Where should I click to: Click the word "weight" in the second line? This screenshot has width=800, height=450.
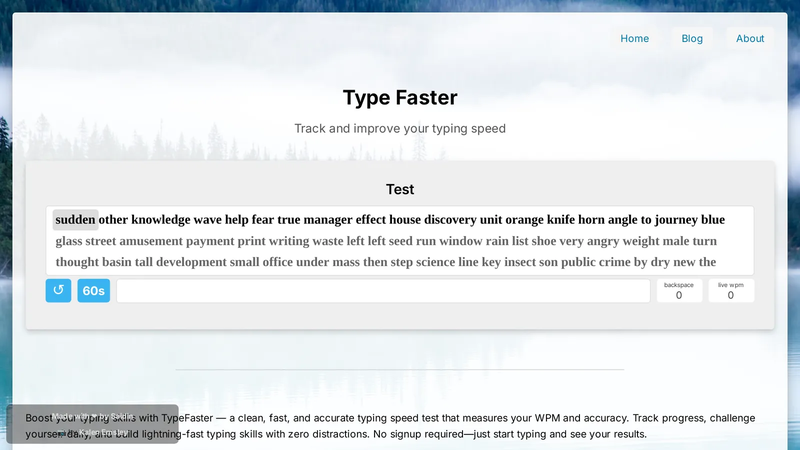point(641,241)
